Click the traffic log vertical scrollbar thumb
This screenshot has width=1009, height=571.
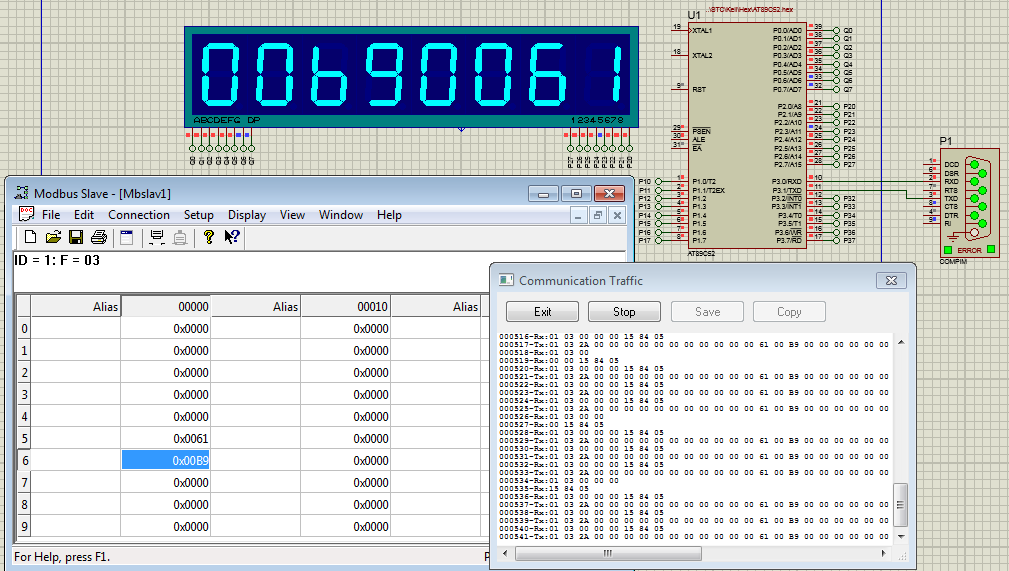(901, 505)
